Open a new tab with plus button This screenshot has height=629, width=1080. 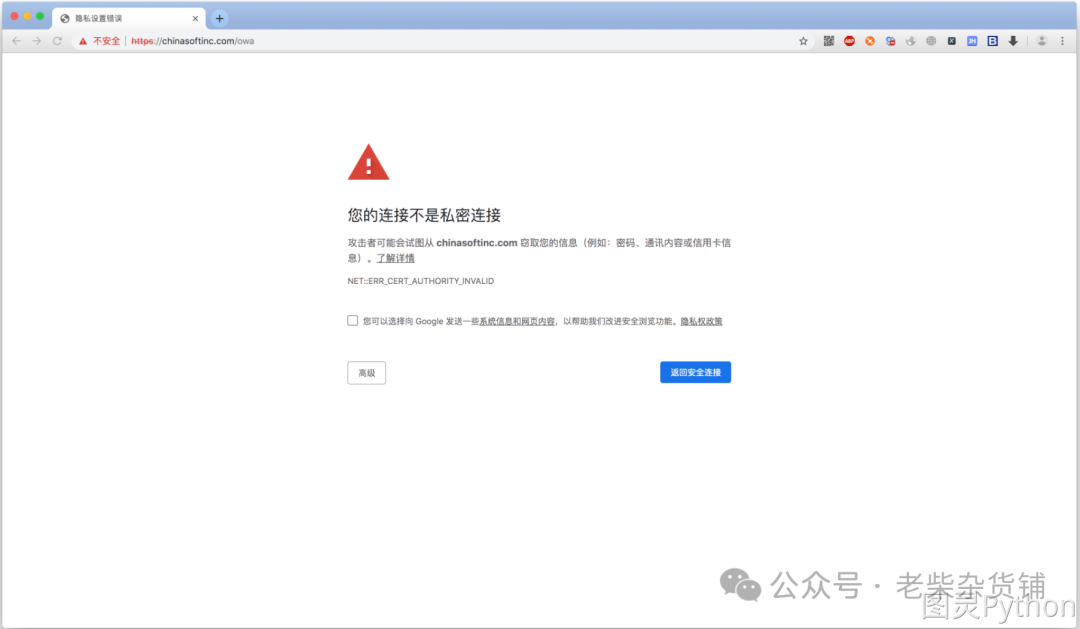click(219, 19)
